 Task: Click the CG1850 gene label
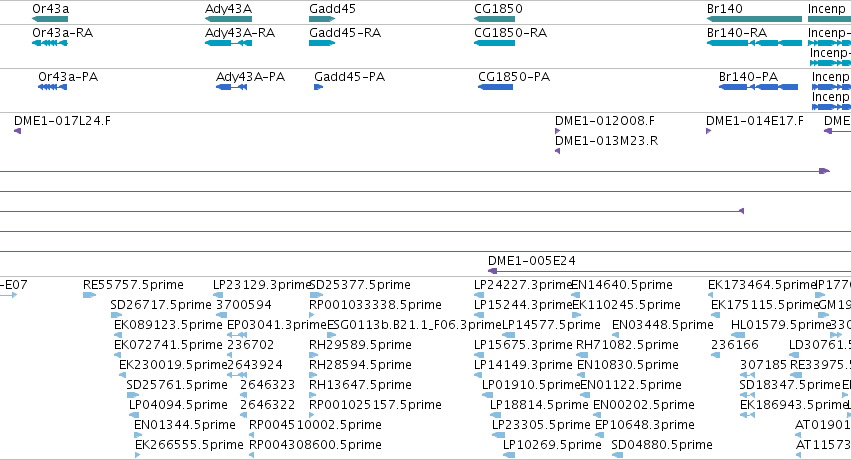[498, 9]
